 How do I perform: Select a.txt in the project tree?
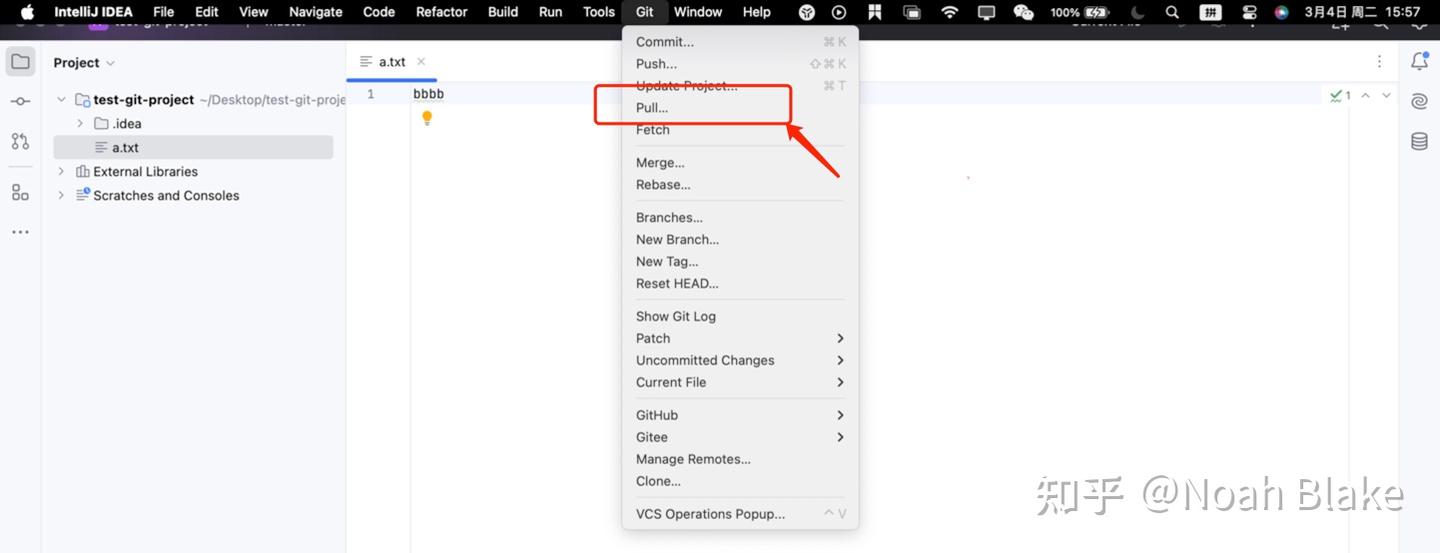(125, 148)
